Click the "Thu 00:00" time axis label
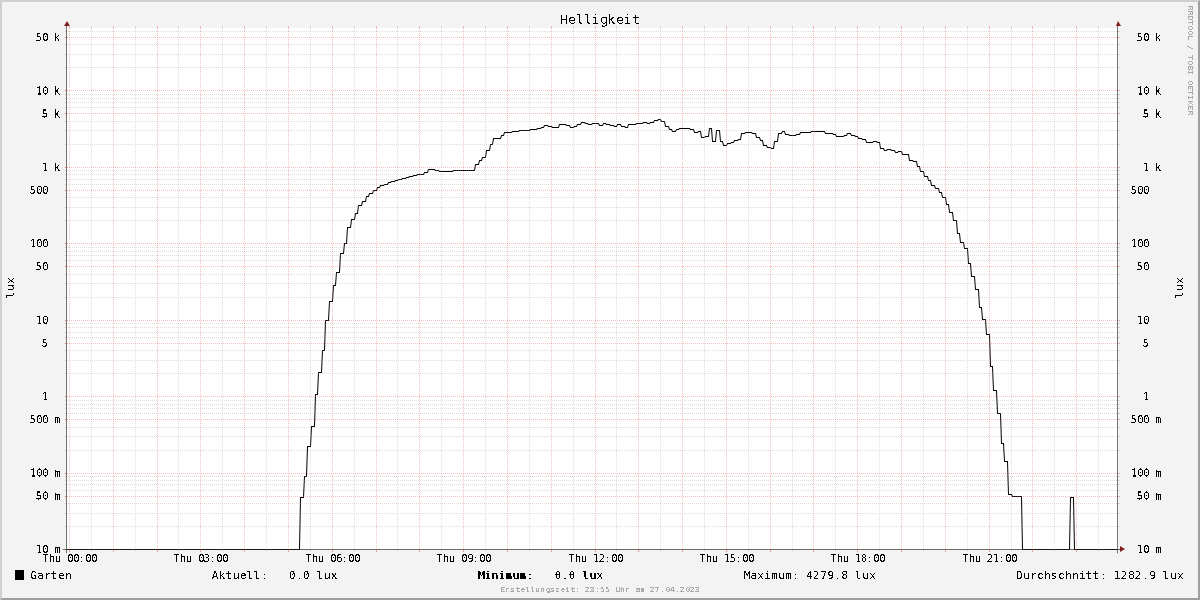Image resolution: width=1200 pixels, height=600 pixels. 70,558
